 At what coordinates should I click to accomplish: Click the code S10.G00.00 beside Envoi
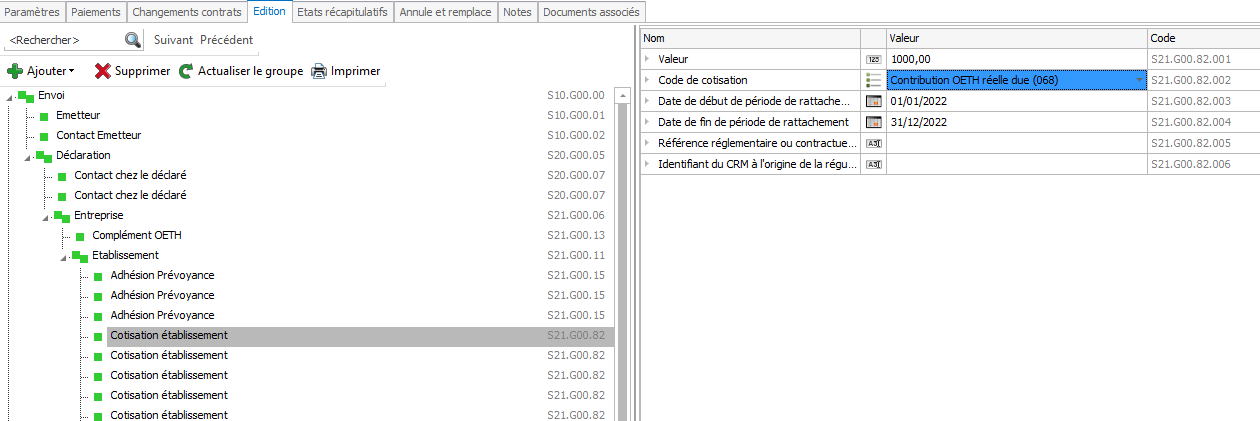click(x=576, y=96)
